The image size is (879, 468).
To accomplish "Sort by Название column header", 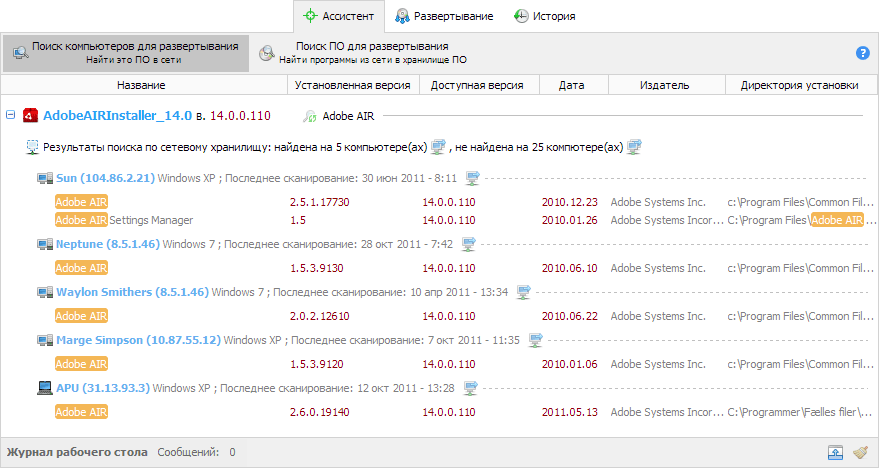I will click(x=141, y=85).
